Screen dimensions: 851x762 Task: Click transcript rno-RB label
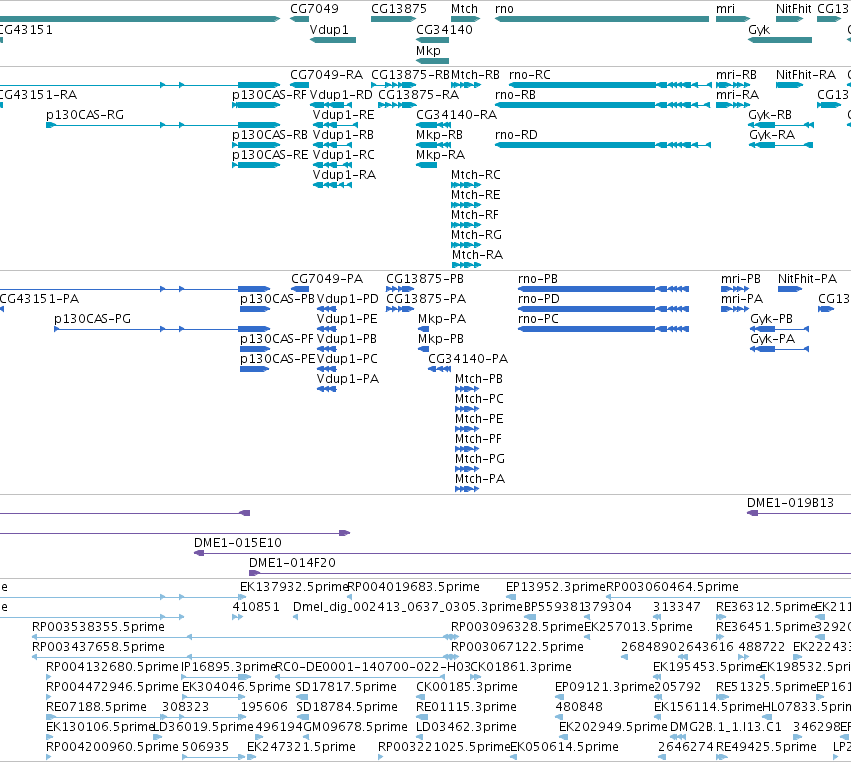click(515, 94)
